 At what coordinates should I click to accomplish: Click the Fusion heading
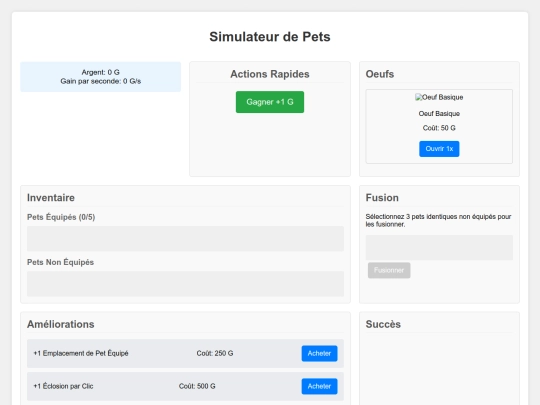point(382,198)
